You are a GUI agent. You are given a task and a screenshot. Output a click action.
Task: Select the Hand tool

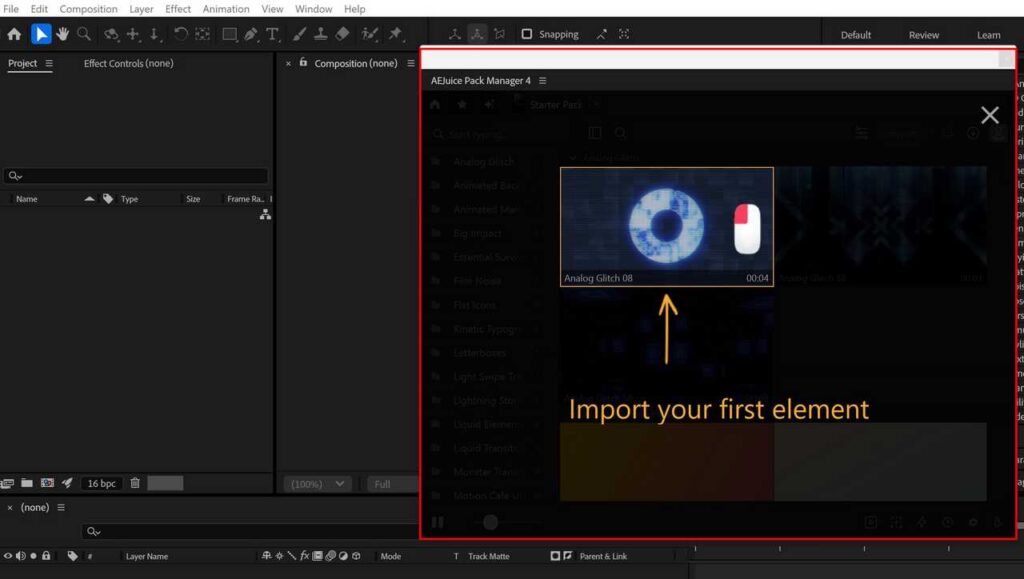click(x=63, y=34)
